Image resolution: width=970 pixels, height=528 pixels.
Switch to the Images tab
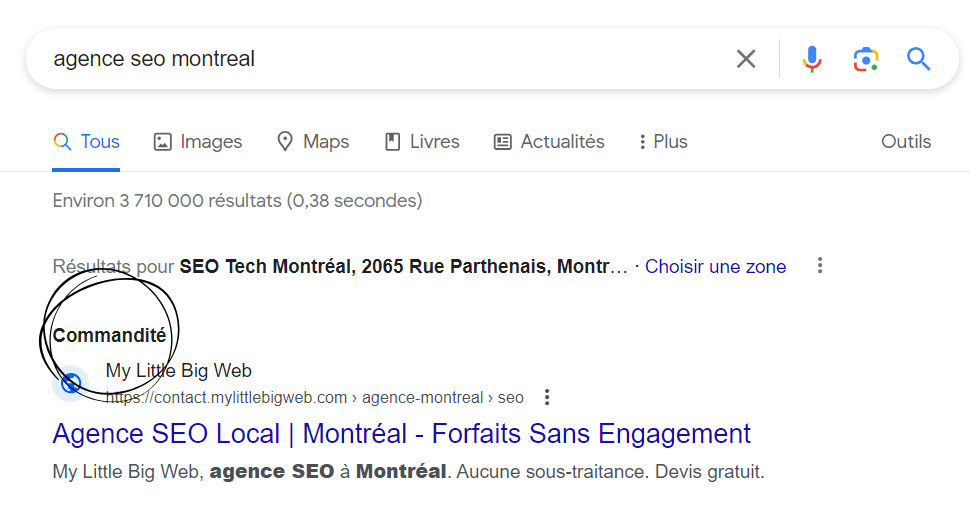198,142
